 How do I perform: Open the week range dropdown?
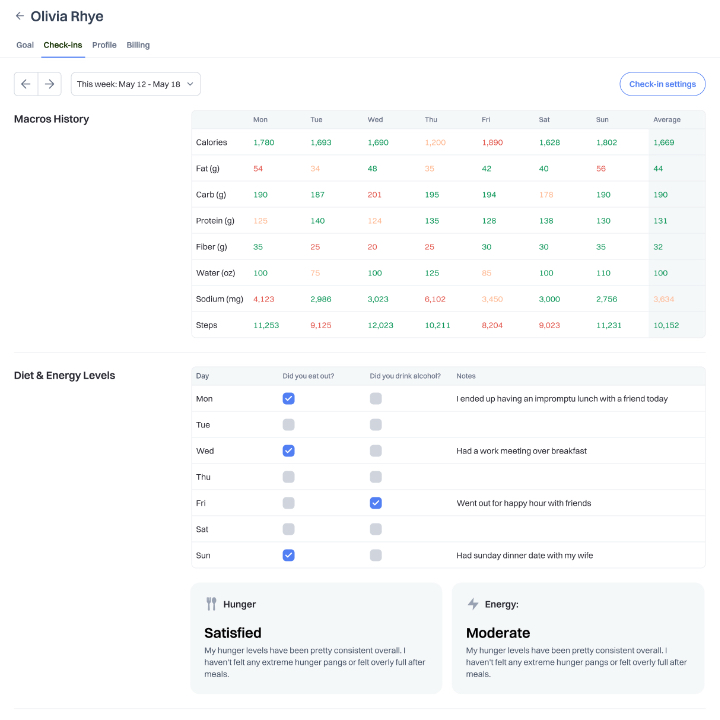(135, 84)
